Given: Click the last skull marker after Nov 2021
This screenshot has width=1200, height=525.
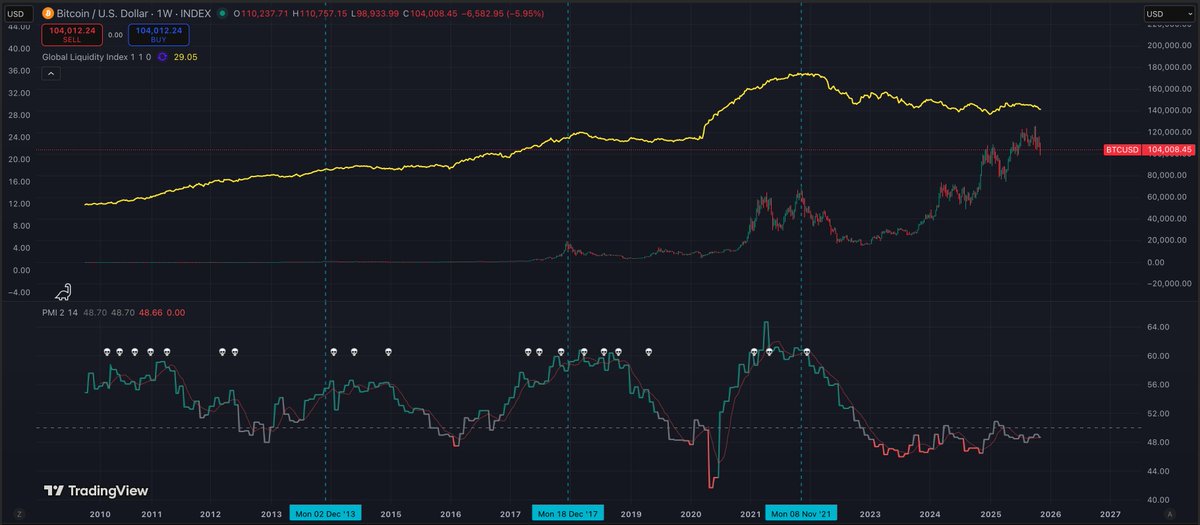Looking at the screenshot, I should pos(807,352).
